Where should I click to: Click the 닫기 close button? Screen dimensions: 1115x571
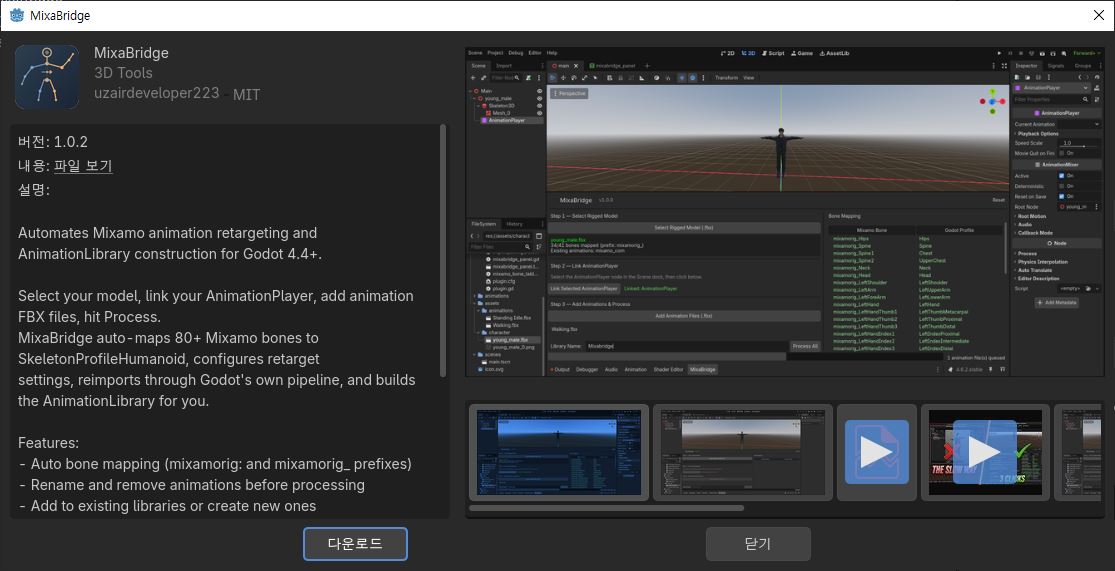[758, 544]
